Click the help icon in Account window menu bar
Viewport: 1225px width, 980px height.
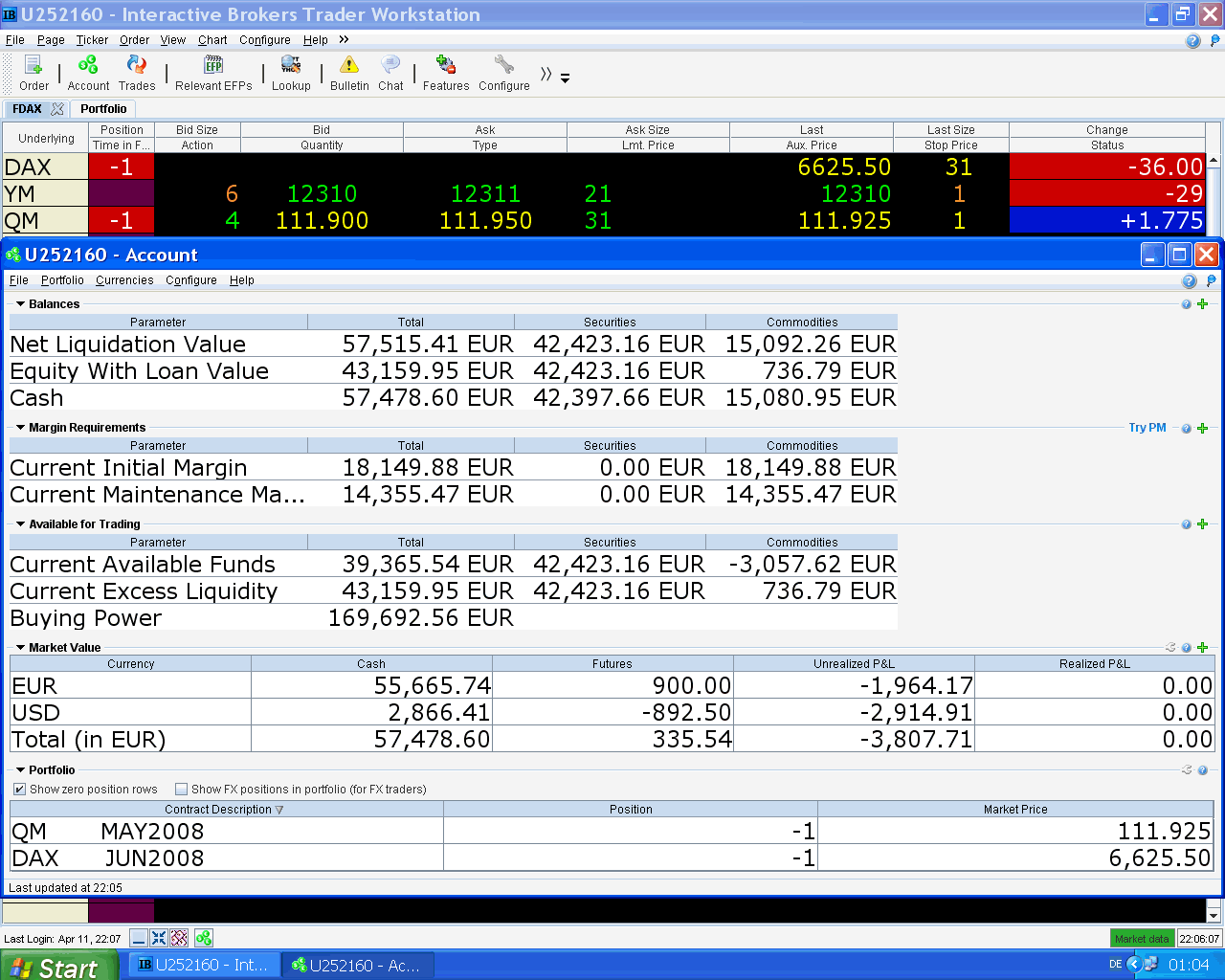click(x=1189, y=280)
